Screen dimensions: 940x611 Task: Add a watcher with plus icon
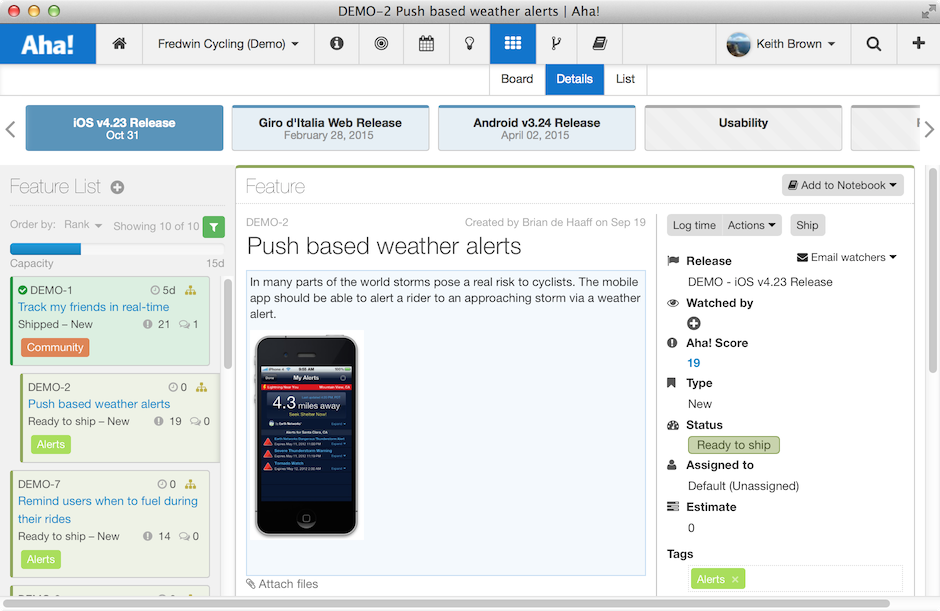[x=694, y=323]
